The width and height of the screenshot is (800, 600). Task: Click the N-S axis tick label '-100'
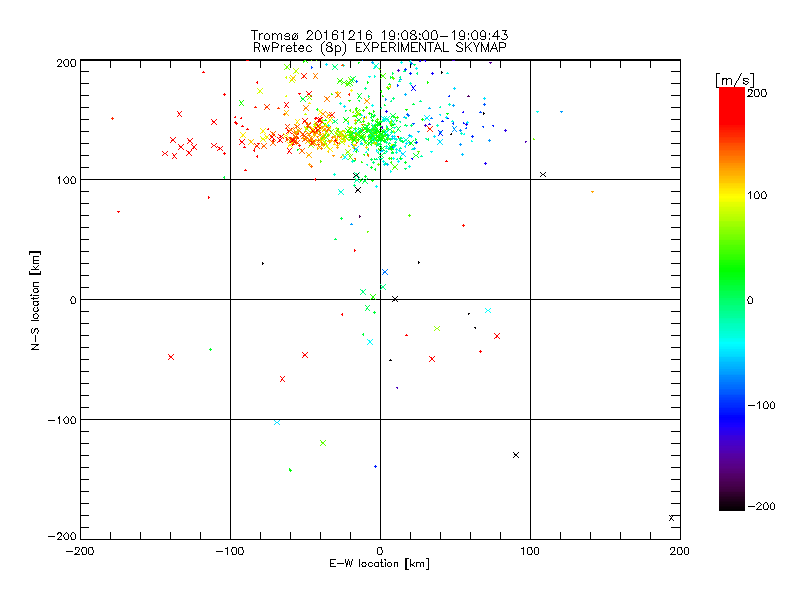click(62, 420)
